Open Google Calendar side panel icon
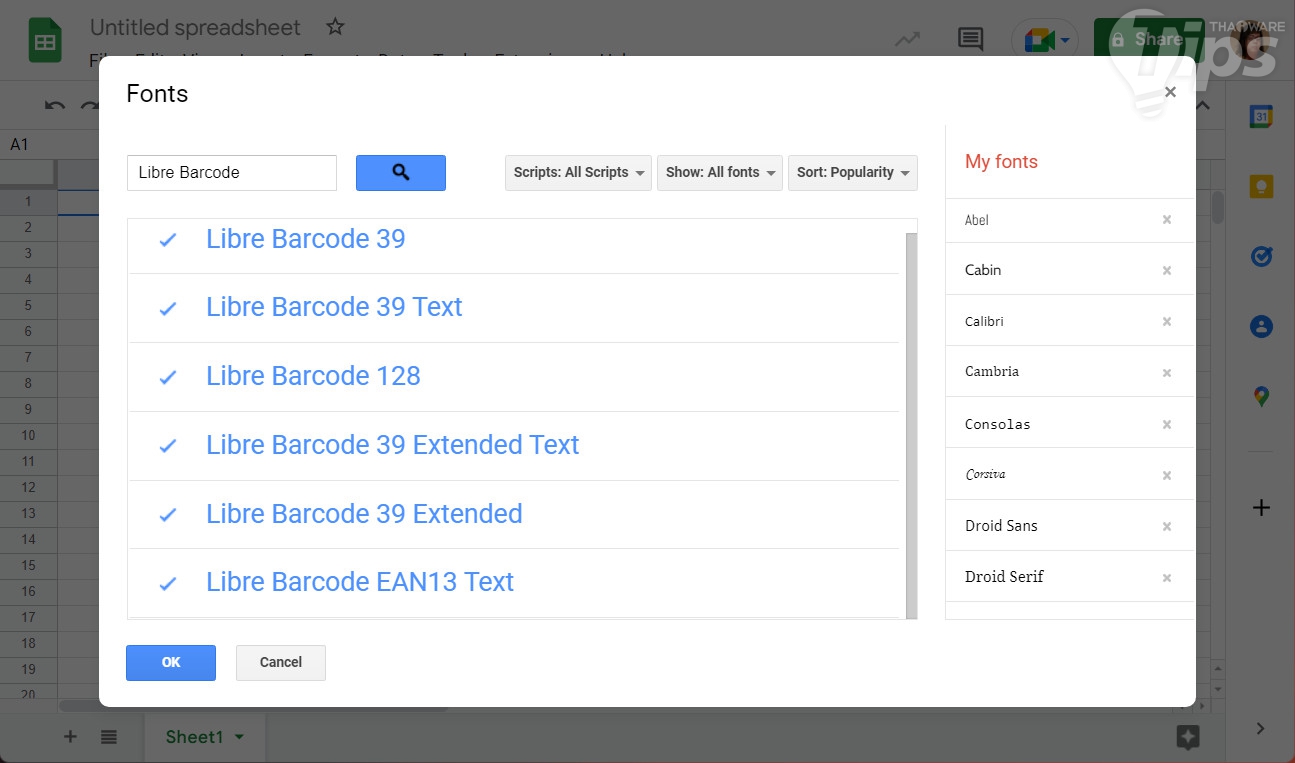This screenshot has height=763, width=1295. [1261, 117]
